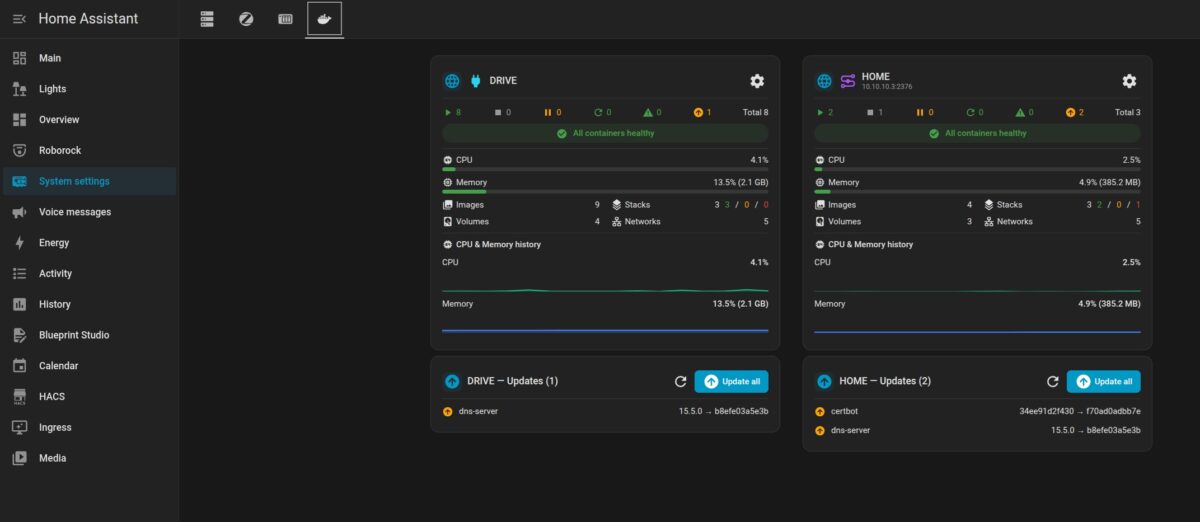Show paused containers count on DRIVE
This screenshot has height=522, width=1200.
[x=553, y=112]
